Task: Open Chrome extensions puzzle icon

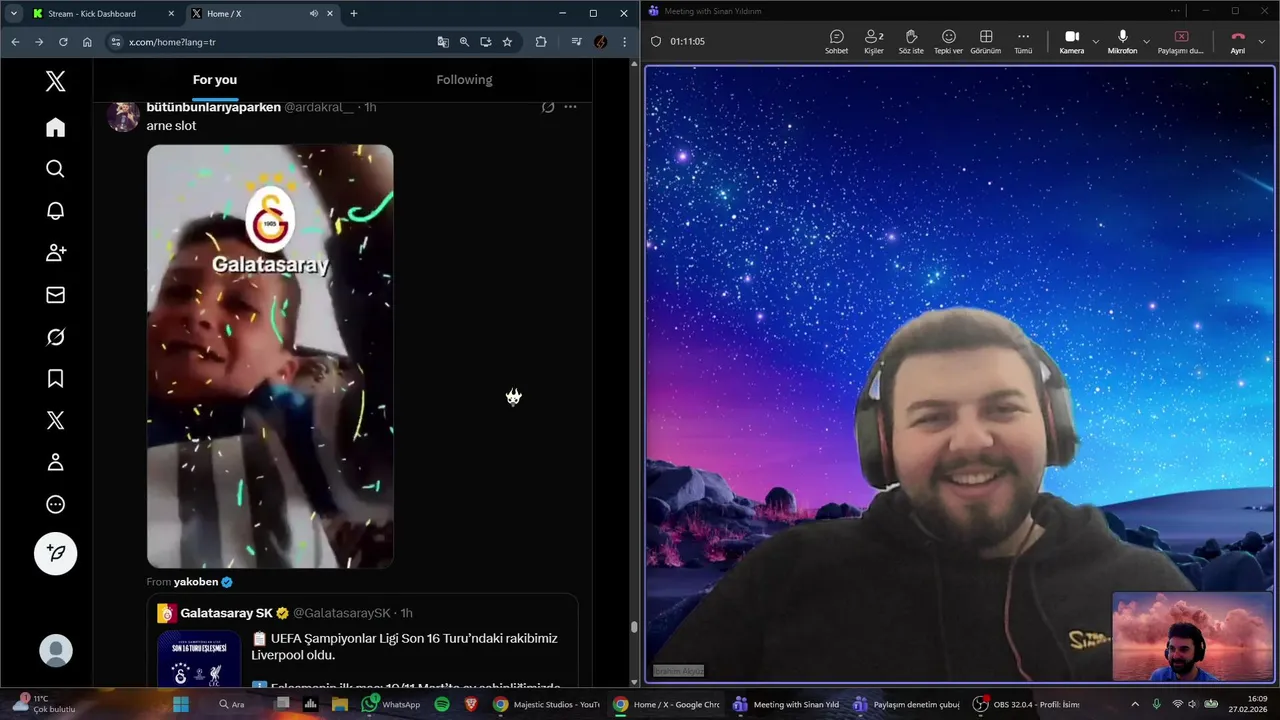Action: 541,42
